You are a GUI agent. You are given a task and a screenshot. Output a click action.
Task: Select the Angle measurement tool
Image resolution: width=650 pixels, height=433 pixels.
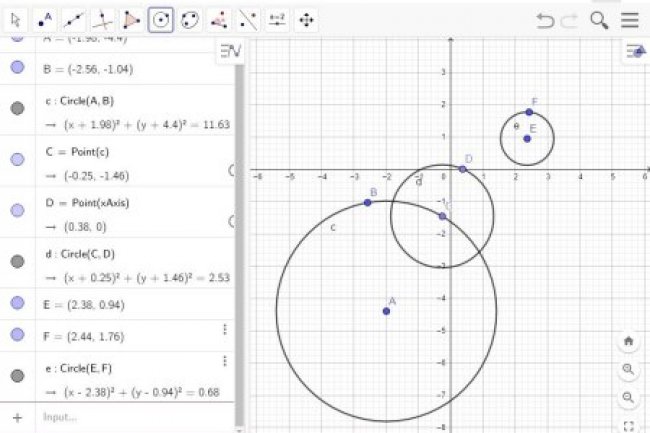coord(219,19)
